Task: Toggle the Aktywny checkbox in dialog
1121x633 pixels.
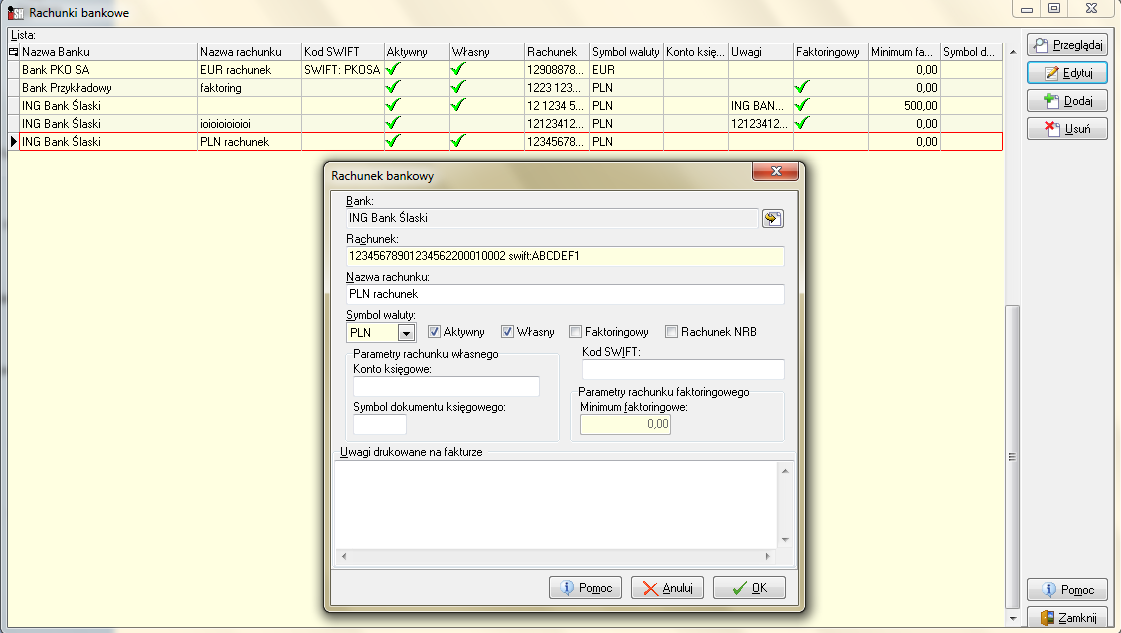Action: (434, 331)
